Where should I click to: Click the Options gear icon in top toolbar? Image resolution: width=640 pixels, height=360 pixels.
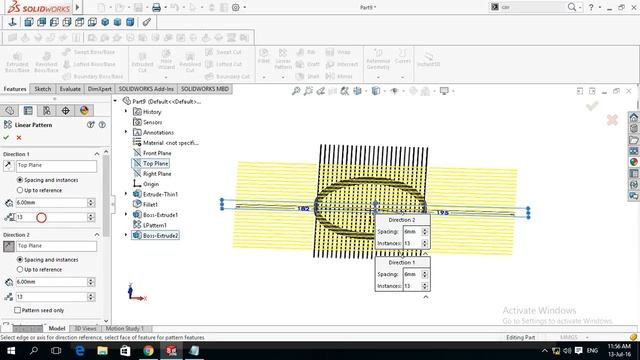click(236, 7)
